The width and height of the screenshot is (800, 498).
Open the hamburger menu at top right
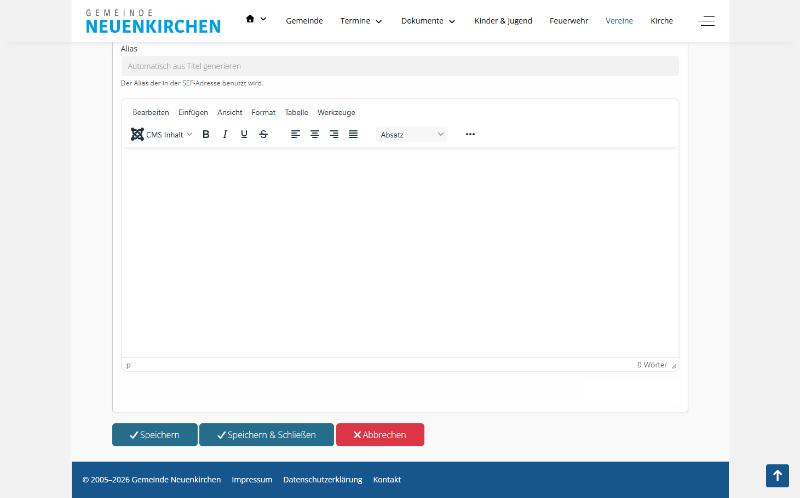[706, 20]
